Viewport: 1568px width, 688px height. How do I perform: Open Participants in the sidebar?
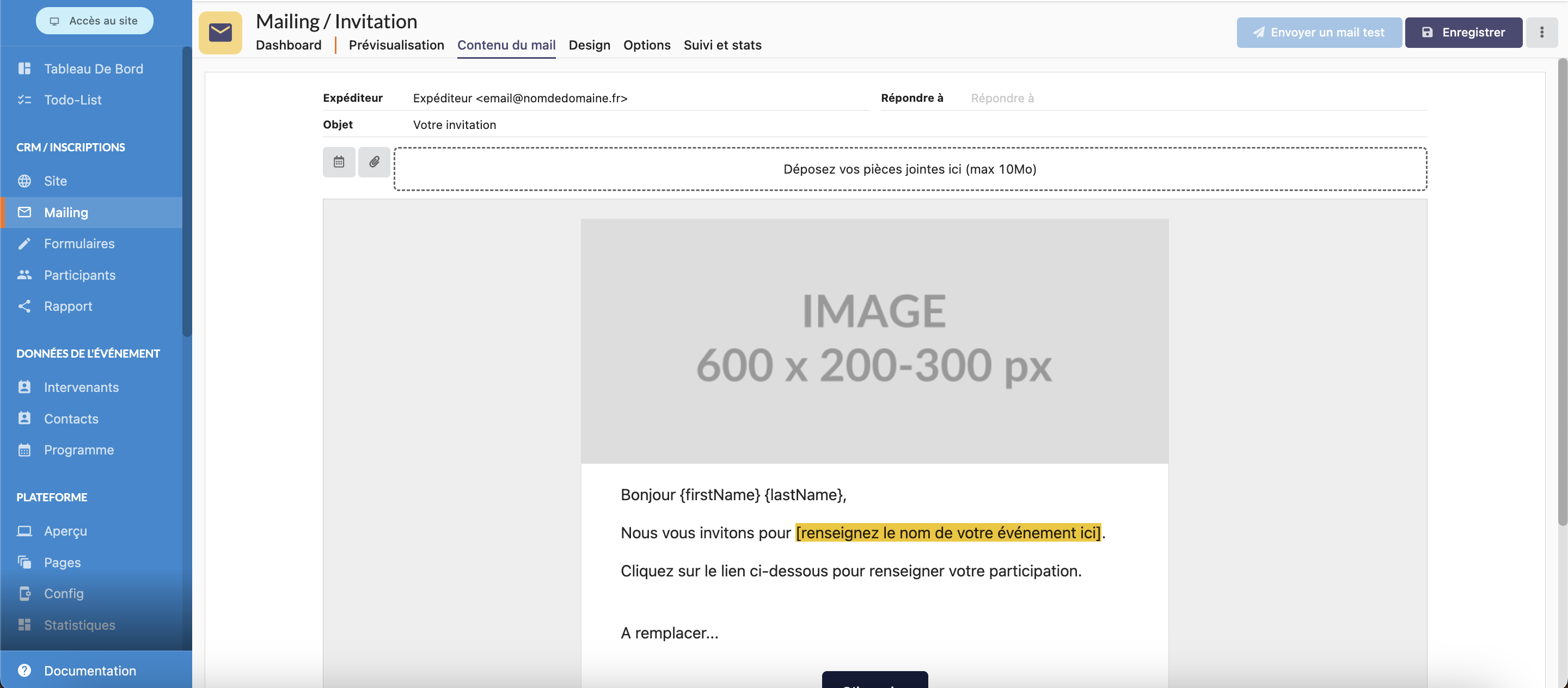pos(79,275)
